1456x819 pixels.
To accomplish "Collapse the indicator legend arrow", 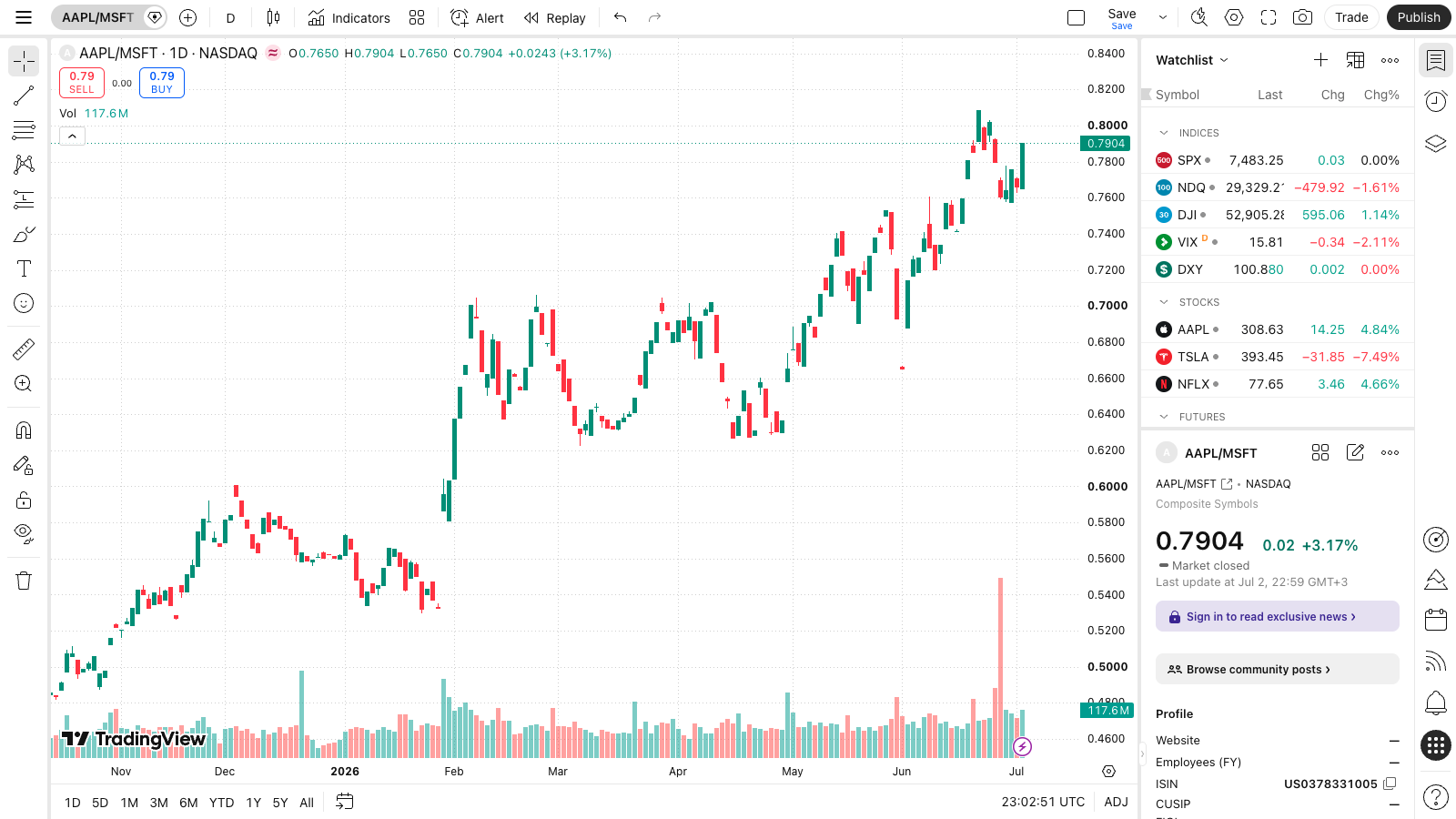I will [x=72, y=136].
